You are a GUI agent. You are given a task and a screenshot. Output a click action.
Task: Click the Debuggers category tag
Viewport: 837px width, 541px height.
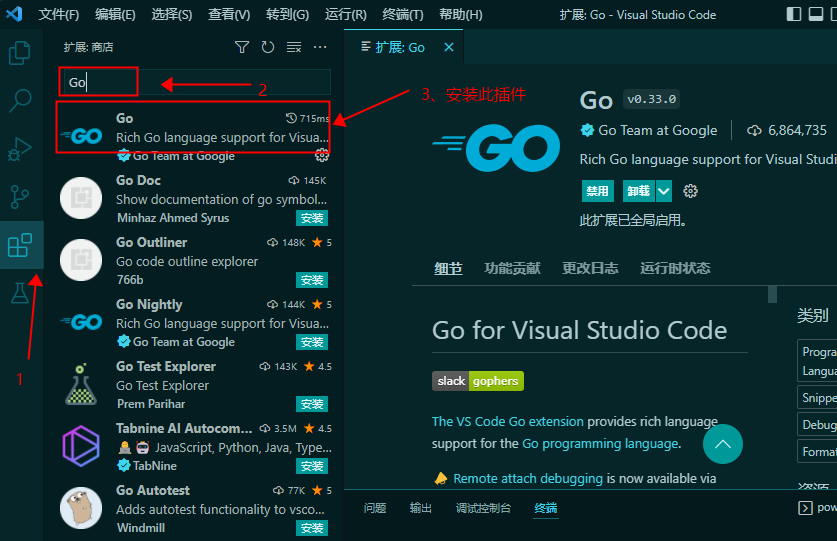point(818,425)
